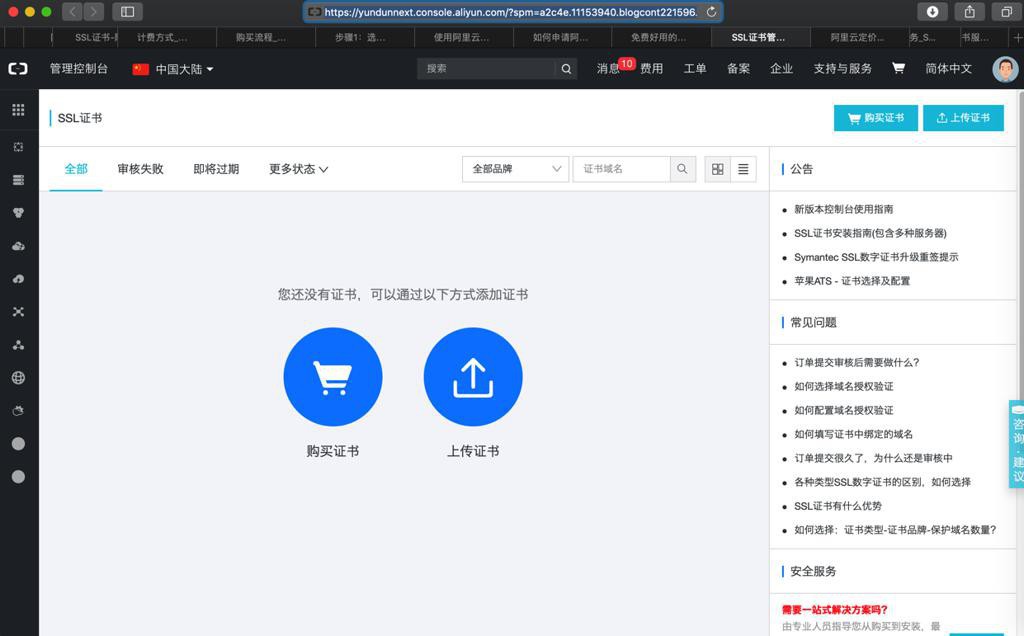Open the 企业 menu
Viewport: 1024px width, 636px height.
pyautogui.click(x=781, y=69)
